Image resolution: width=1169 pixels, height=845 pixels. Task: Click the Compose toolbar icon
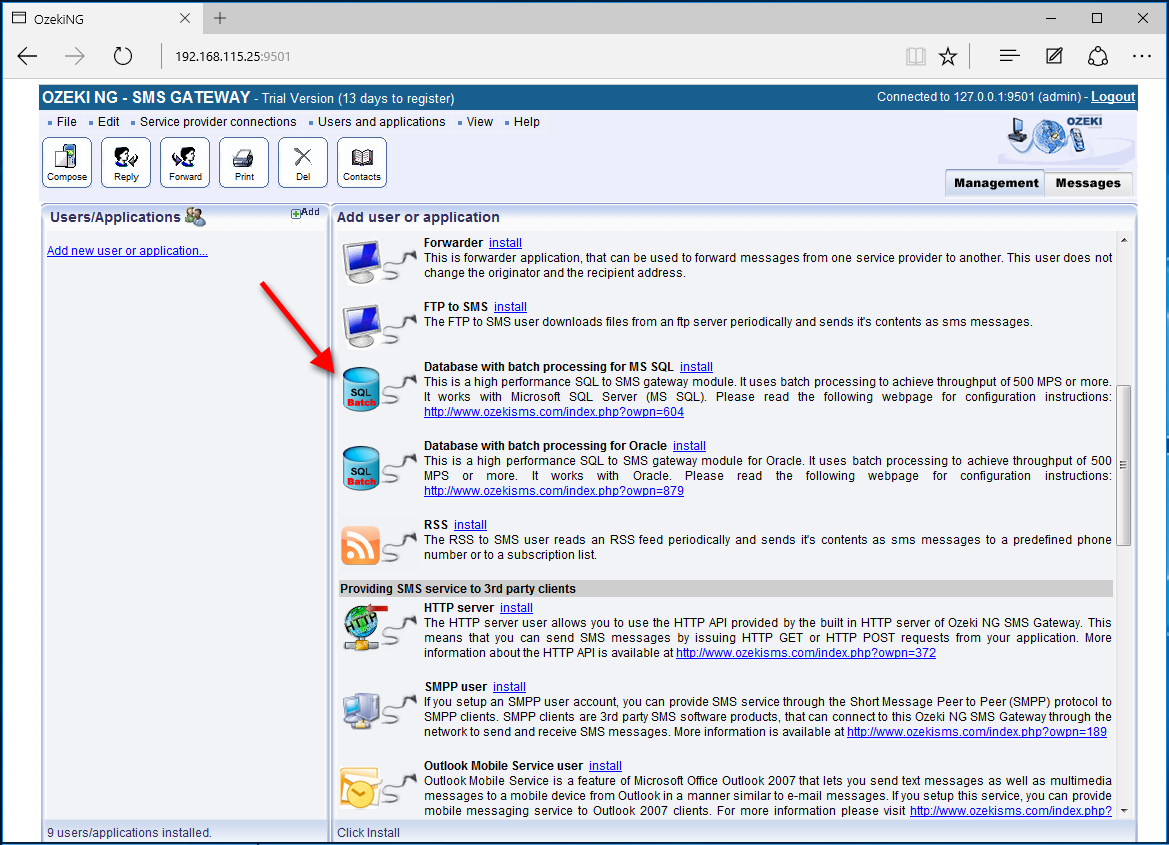tap(67, 162)
